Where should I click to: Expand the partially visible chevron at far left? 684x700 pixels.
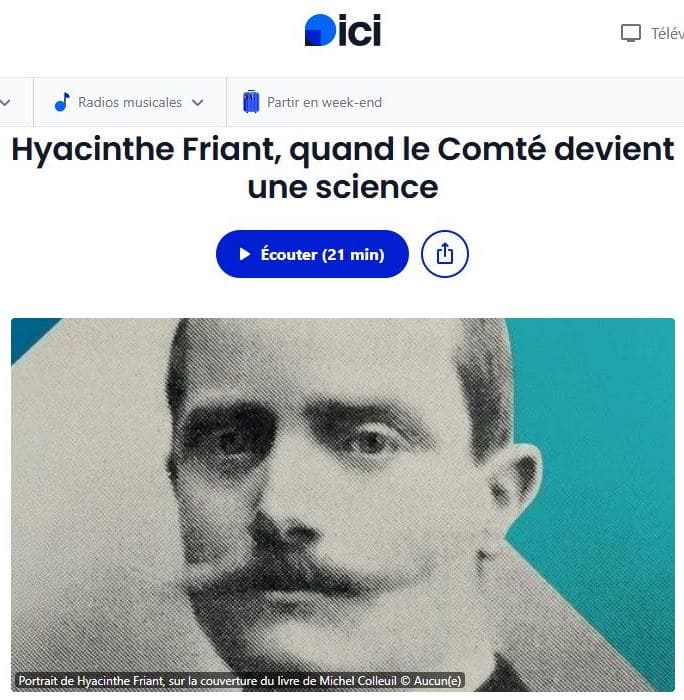point(5,103)
